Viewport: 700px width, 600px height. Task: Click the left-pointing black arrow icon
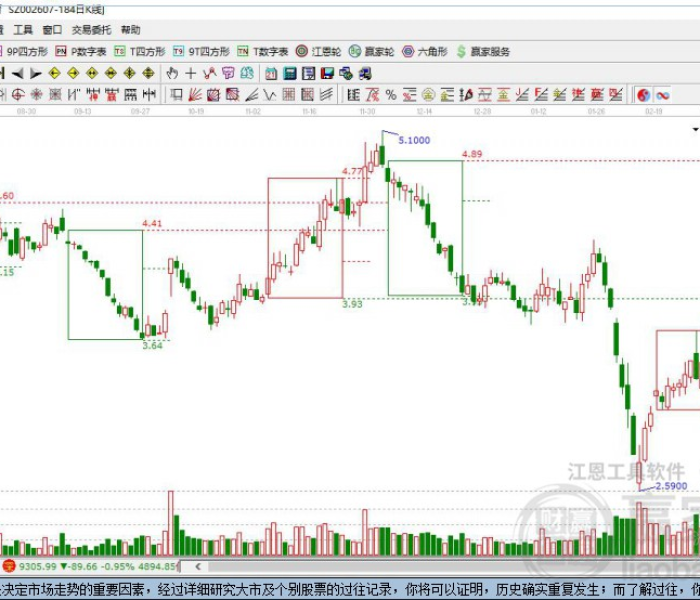[17, 73]
